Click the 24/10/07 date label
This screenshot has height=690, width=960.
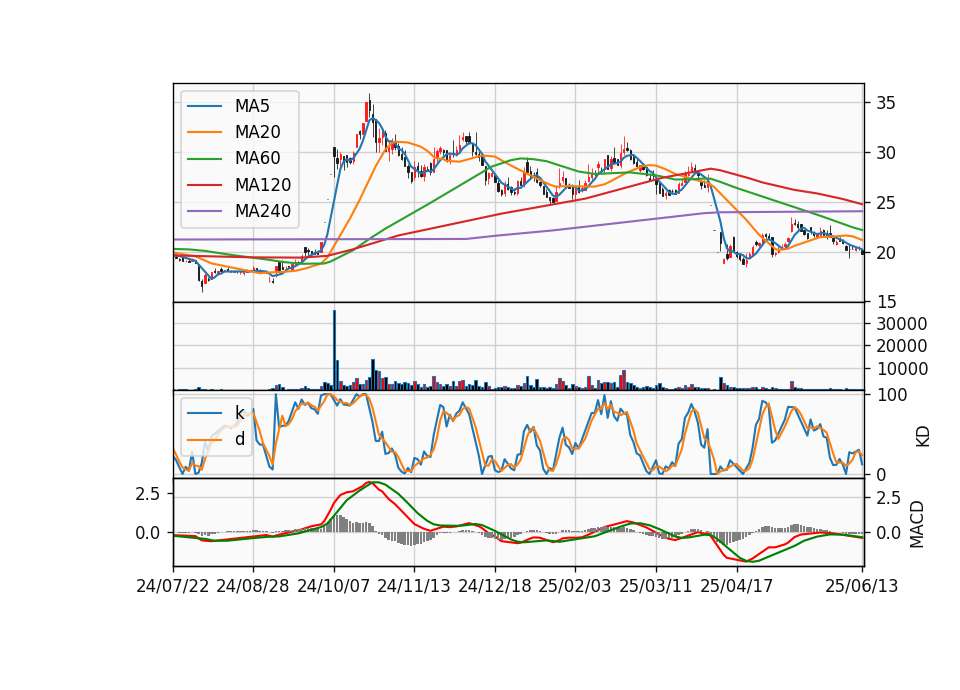[334, 587]
